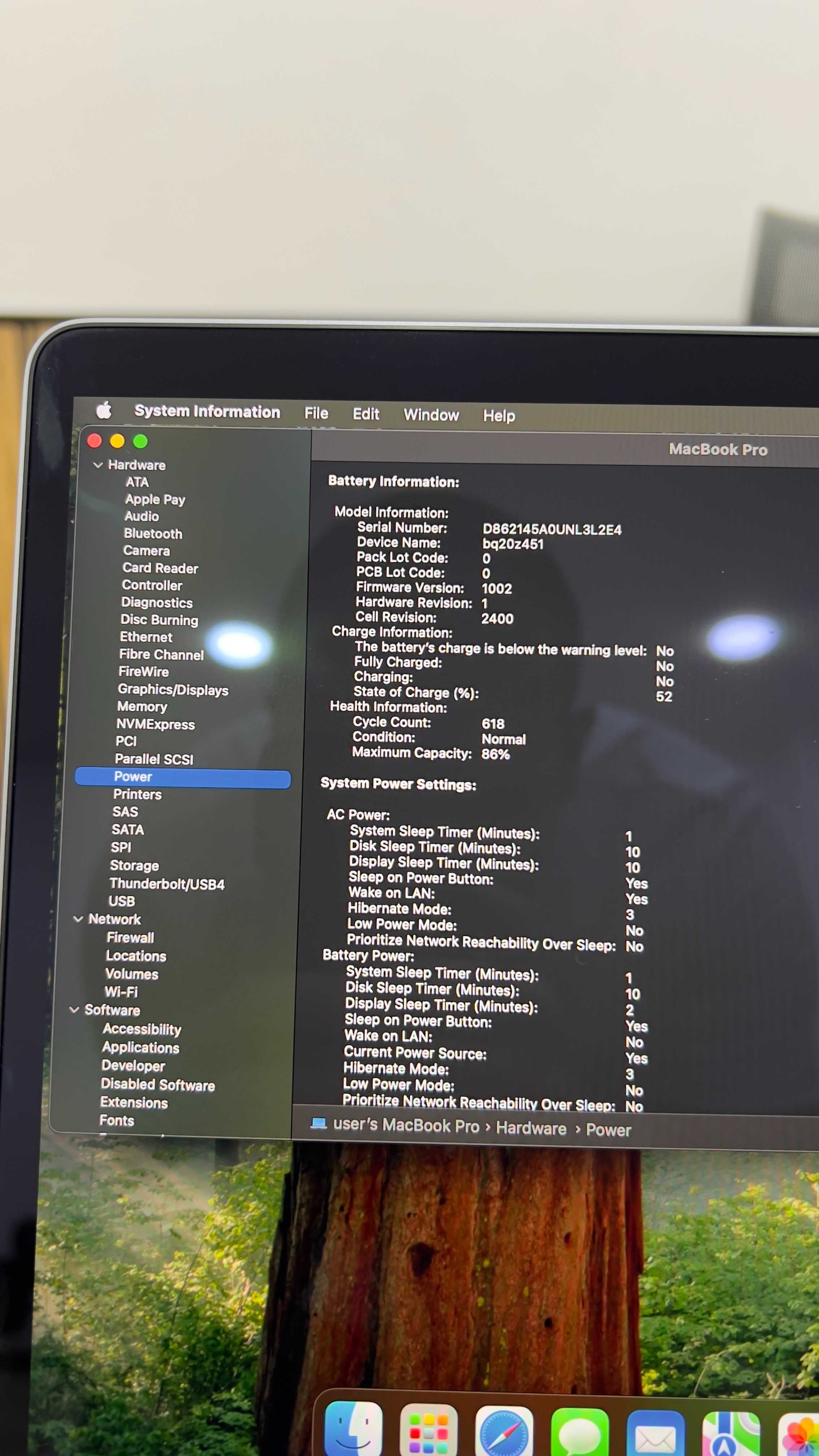Screen dimensions: 819x1456
Task: Select Wi-Fi under Network
Action: [121, 992]
